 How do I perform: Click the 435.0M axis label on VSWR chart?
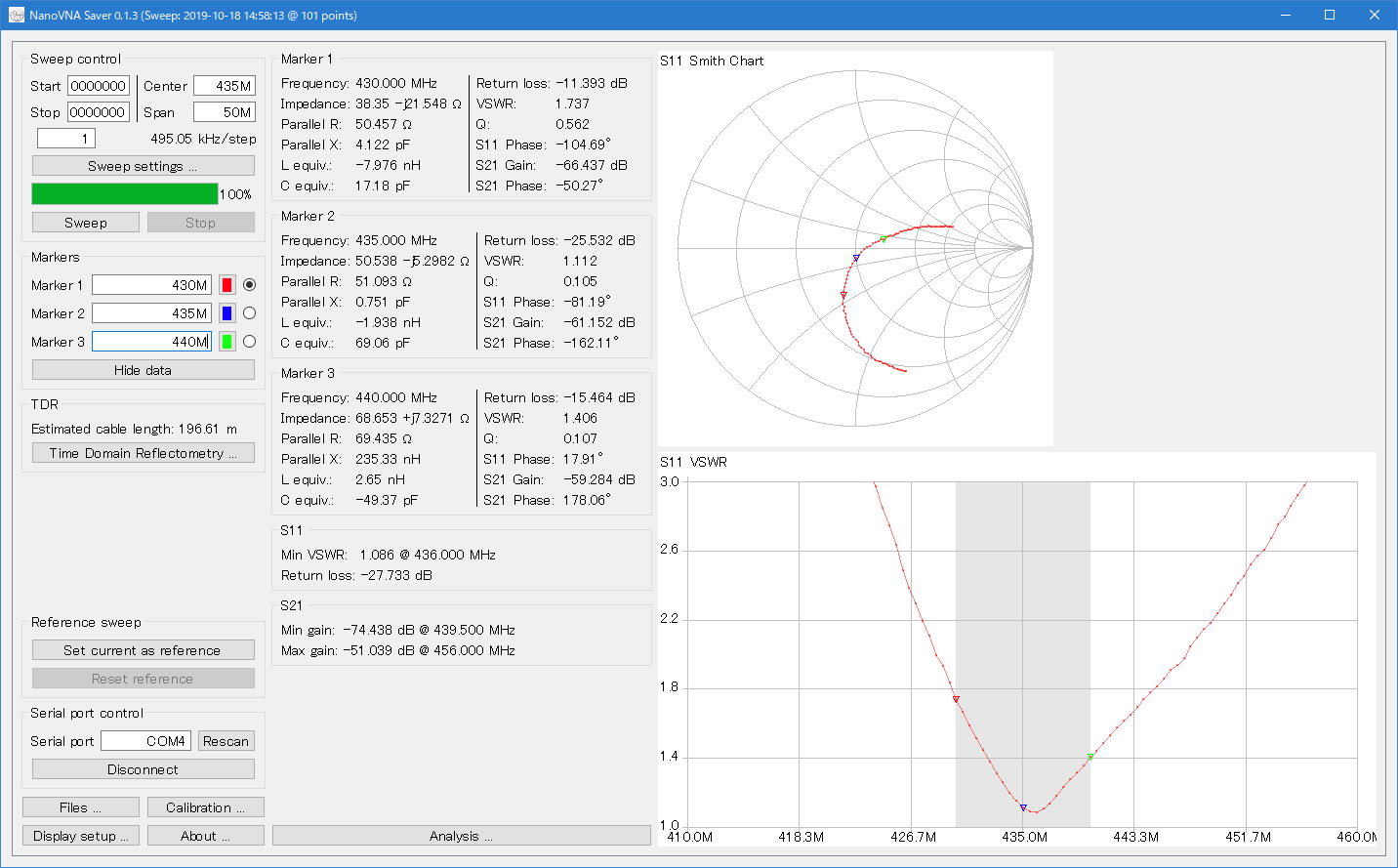(x=1024, y=837)
